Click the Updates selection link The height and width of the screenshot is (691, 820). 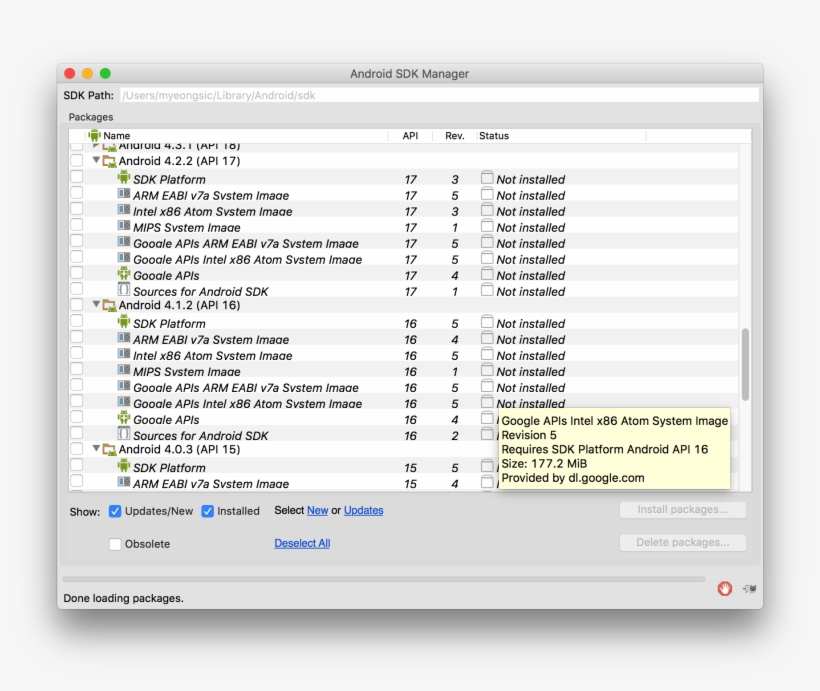pyautogui.click(x=363, y=511)
